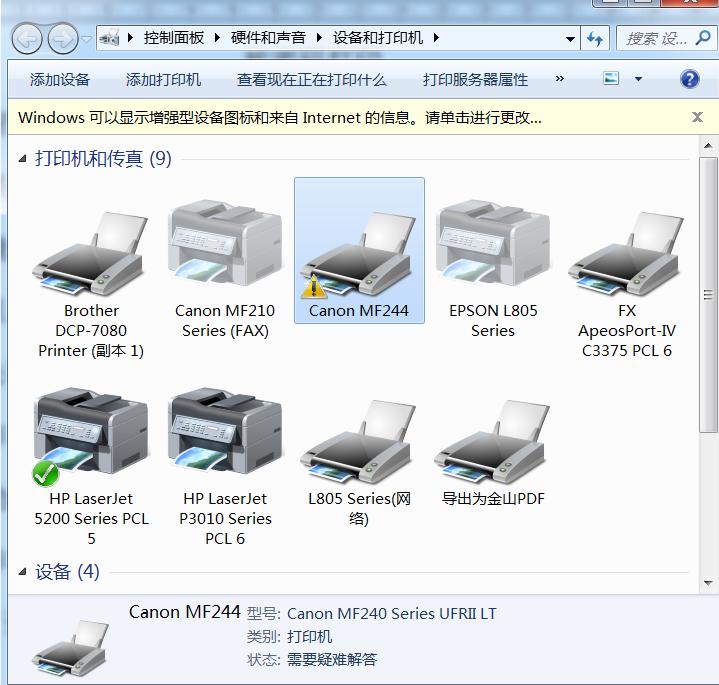Click 添加设备 in the toolbar
This screenshot has width=719, height=685.
(60, 80)
